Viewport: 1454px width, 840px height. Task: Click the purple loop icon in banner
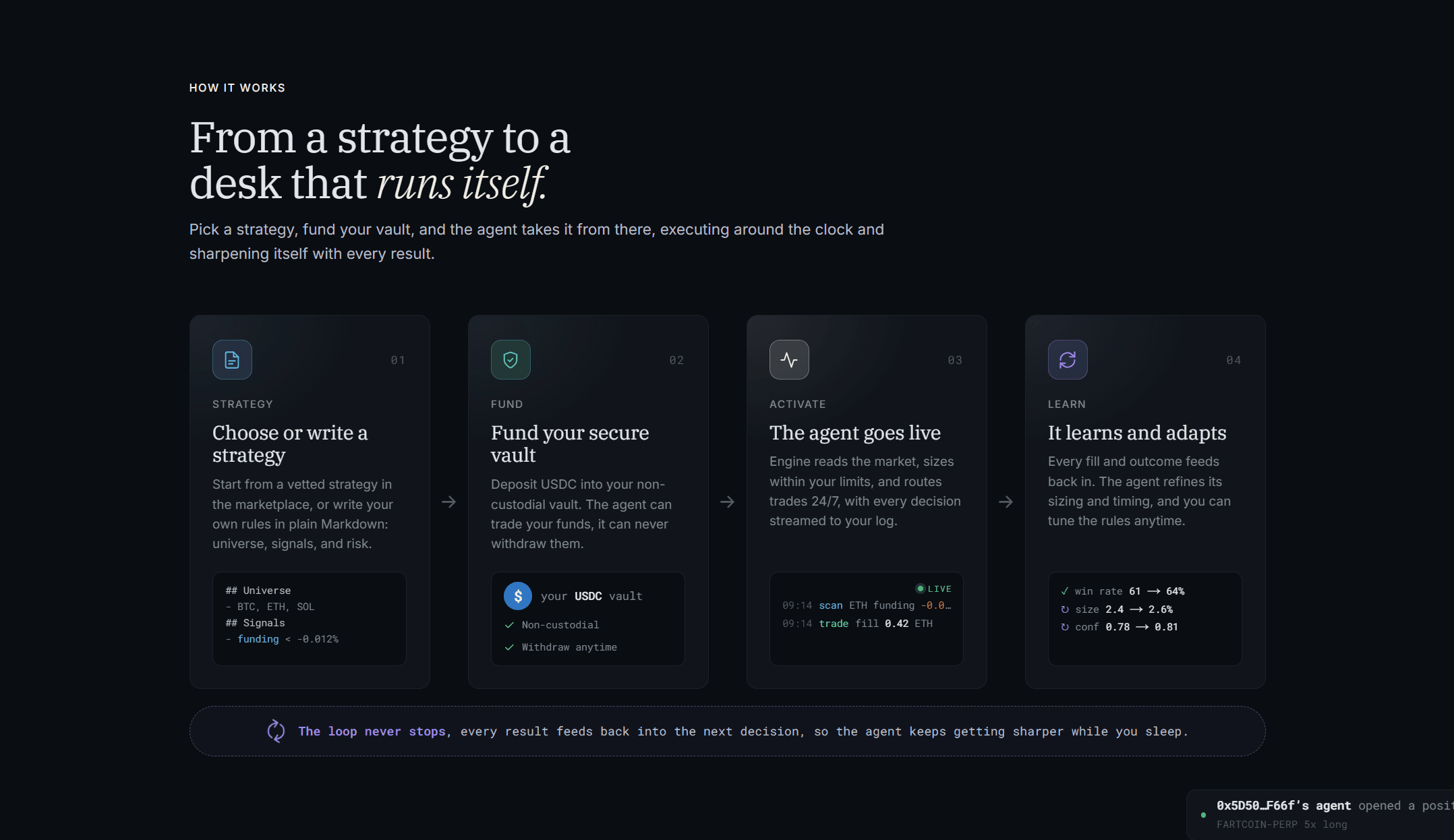(276, 731)
